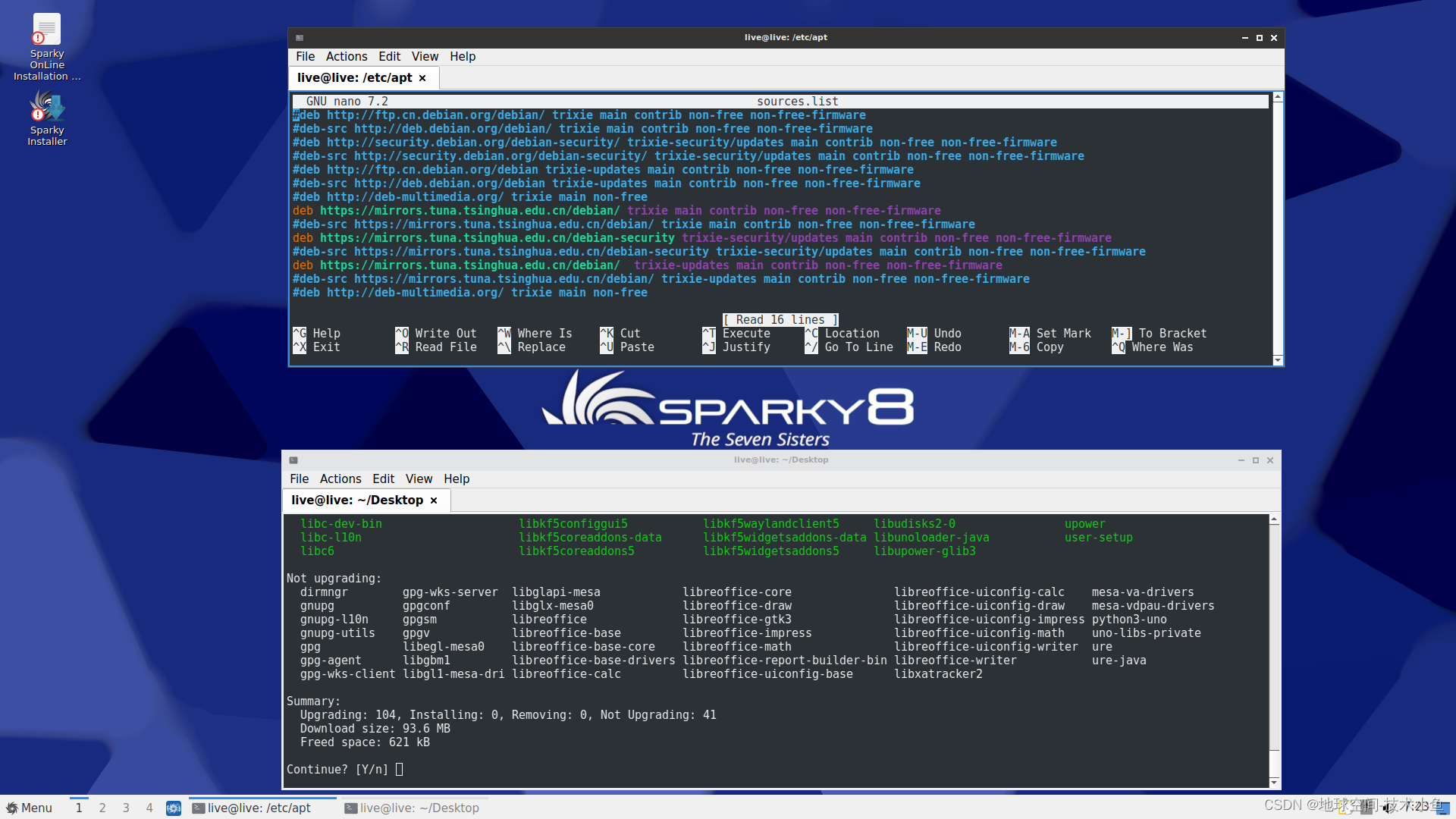Click scroll down arrow in nano terminal
The image size is (1456, 819).
pos(1278,360)
